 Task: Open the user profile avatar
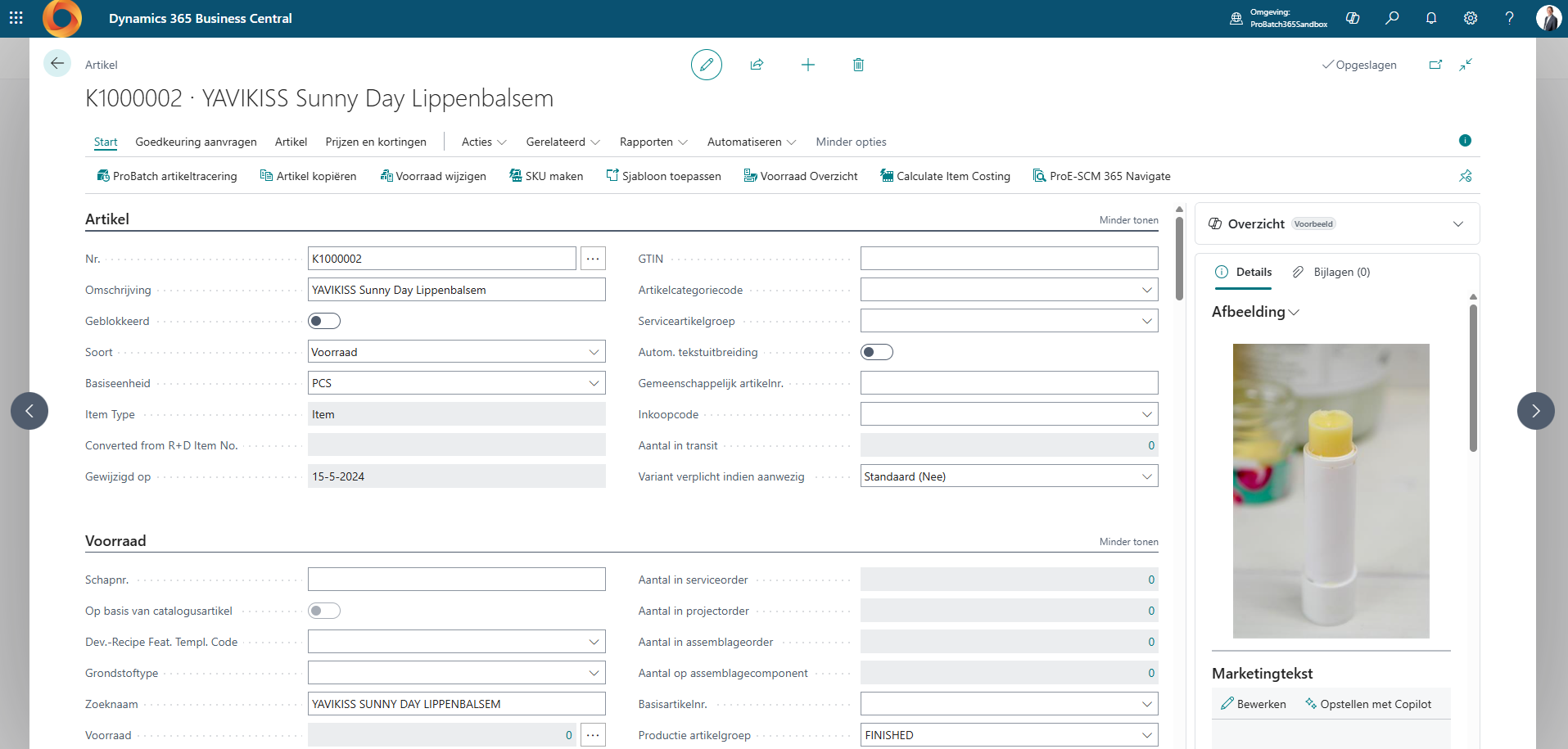click(1548, 18)
